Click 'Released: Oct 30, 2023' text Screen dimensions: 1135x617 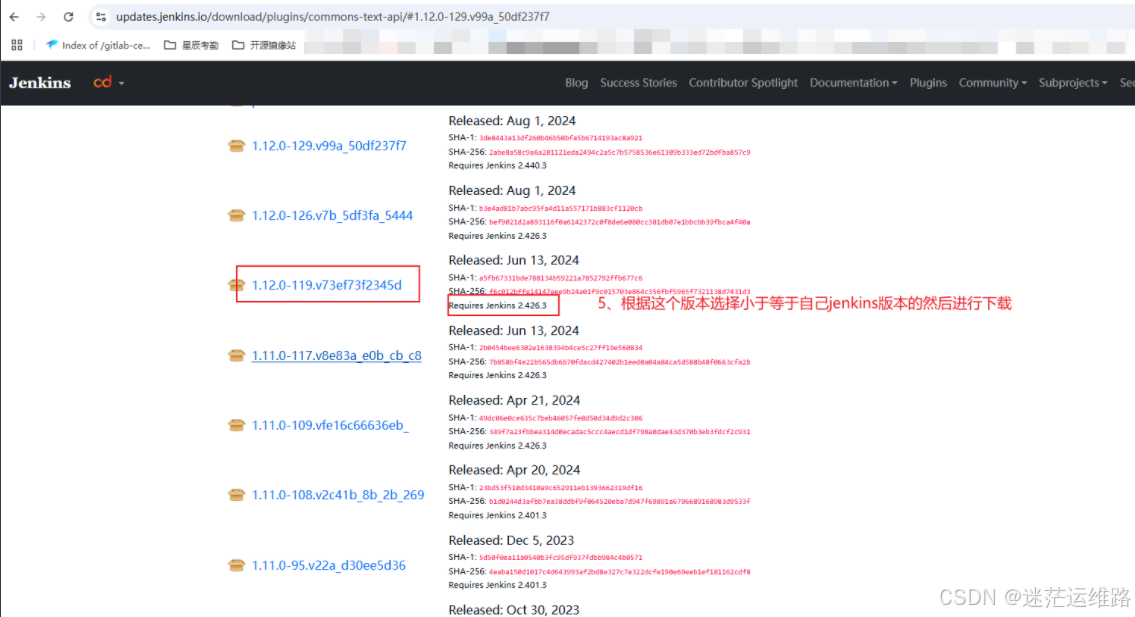(x=514, y=610)
